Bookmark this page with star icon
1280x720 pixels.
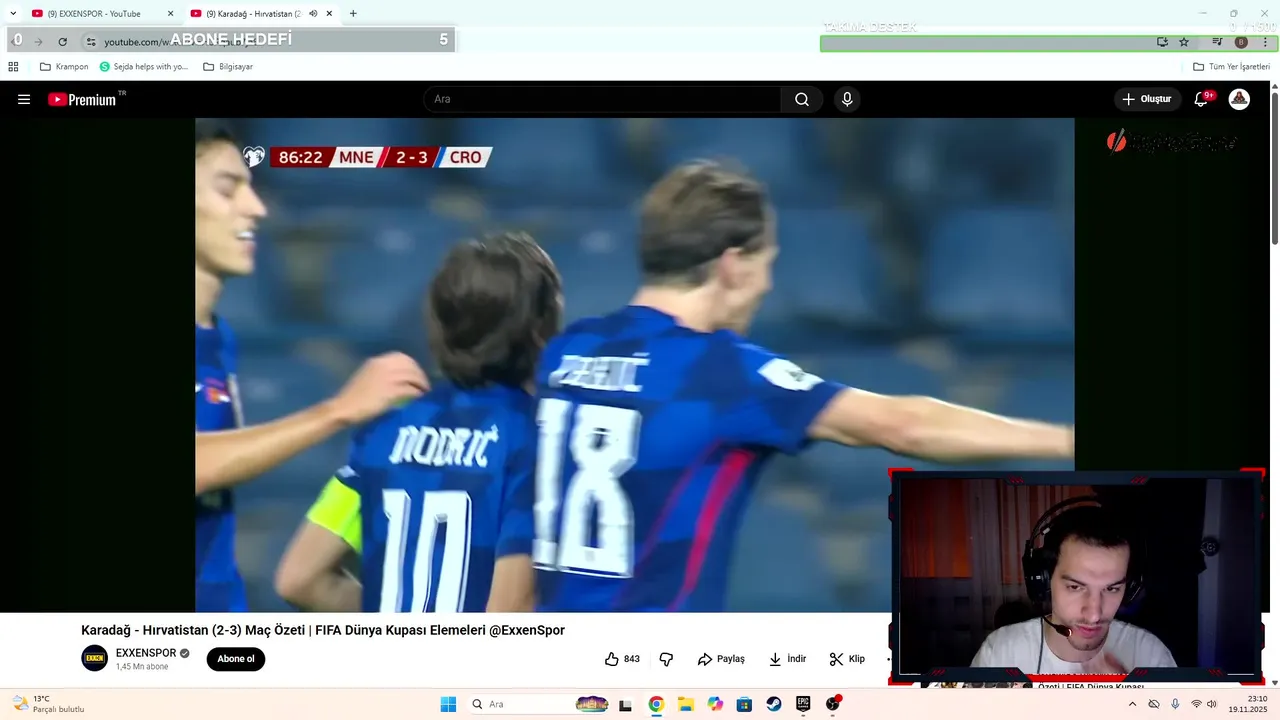click(1184, 42)
